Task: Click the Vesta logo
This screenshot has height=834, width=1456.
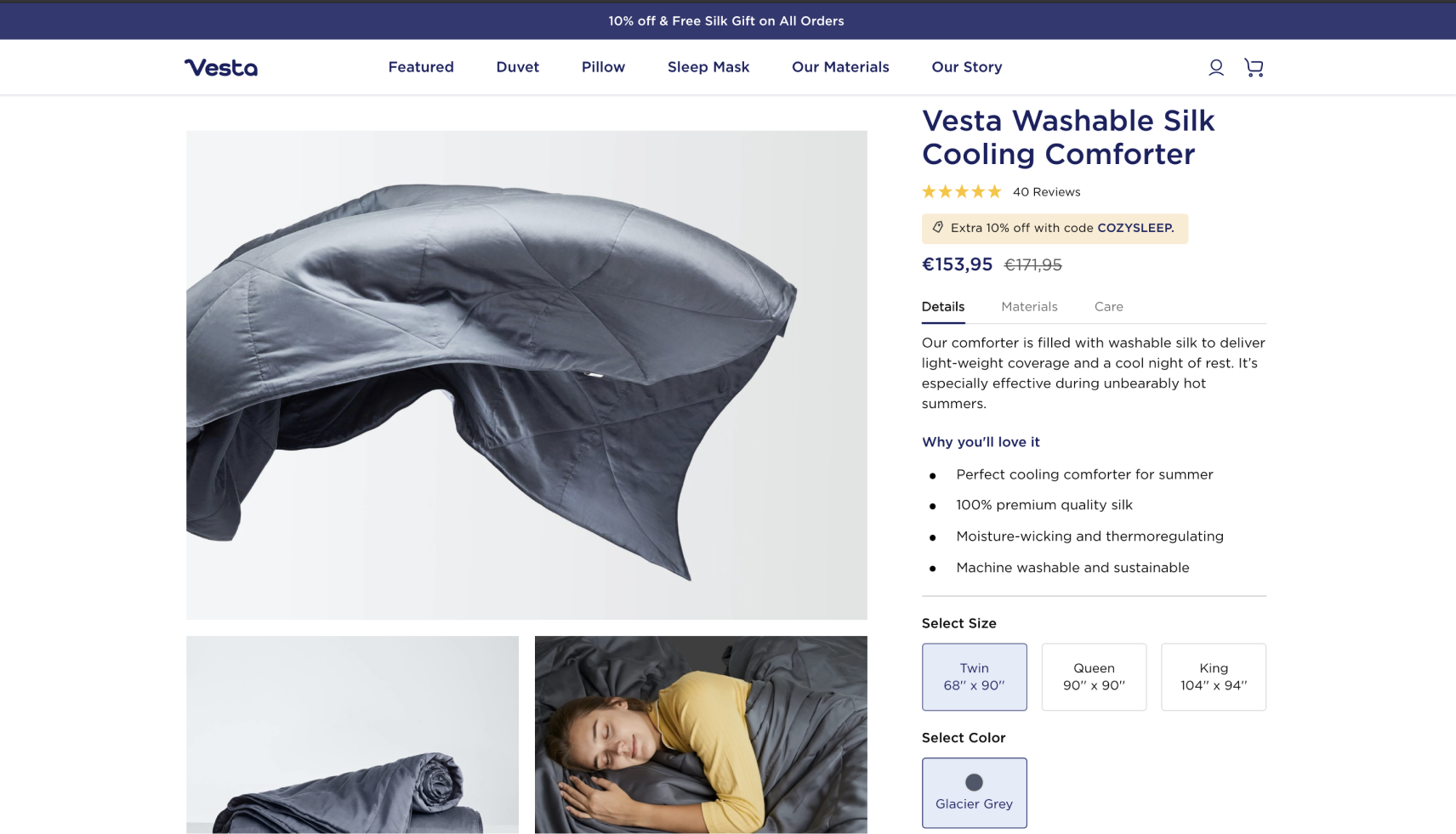Action: point(221,67)
